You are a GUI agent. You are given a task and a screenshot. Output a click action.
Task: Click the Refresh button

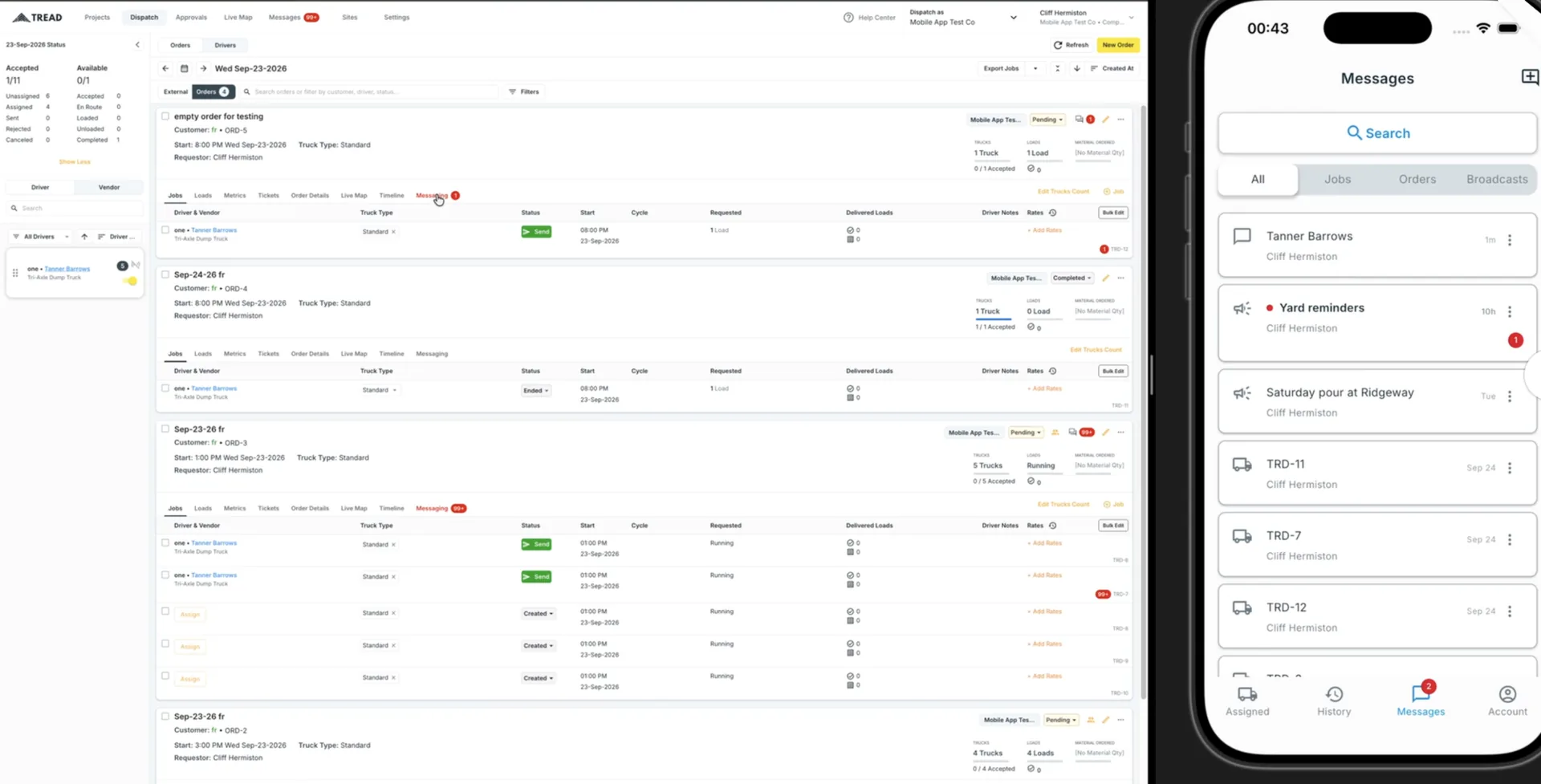[1071, 45]
